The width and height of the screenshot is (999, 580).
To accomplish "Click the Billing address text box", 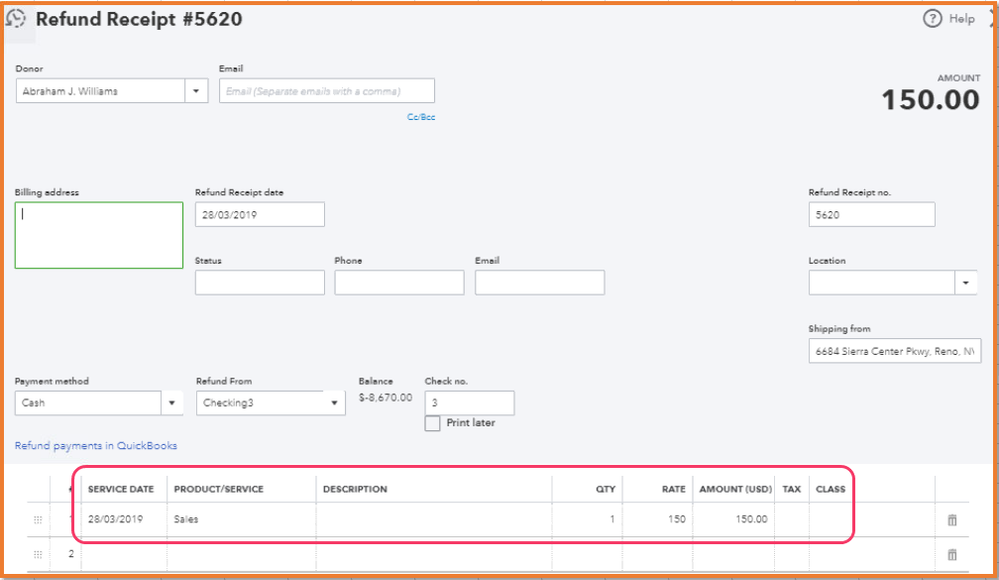I will coord(99,235).
